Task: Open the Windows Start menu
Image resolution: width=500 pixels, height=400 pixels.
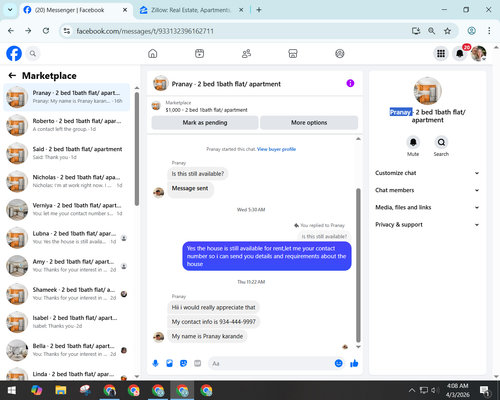Action: pyautogui.click(x=12, y=390)
